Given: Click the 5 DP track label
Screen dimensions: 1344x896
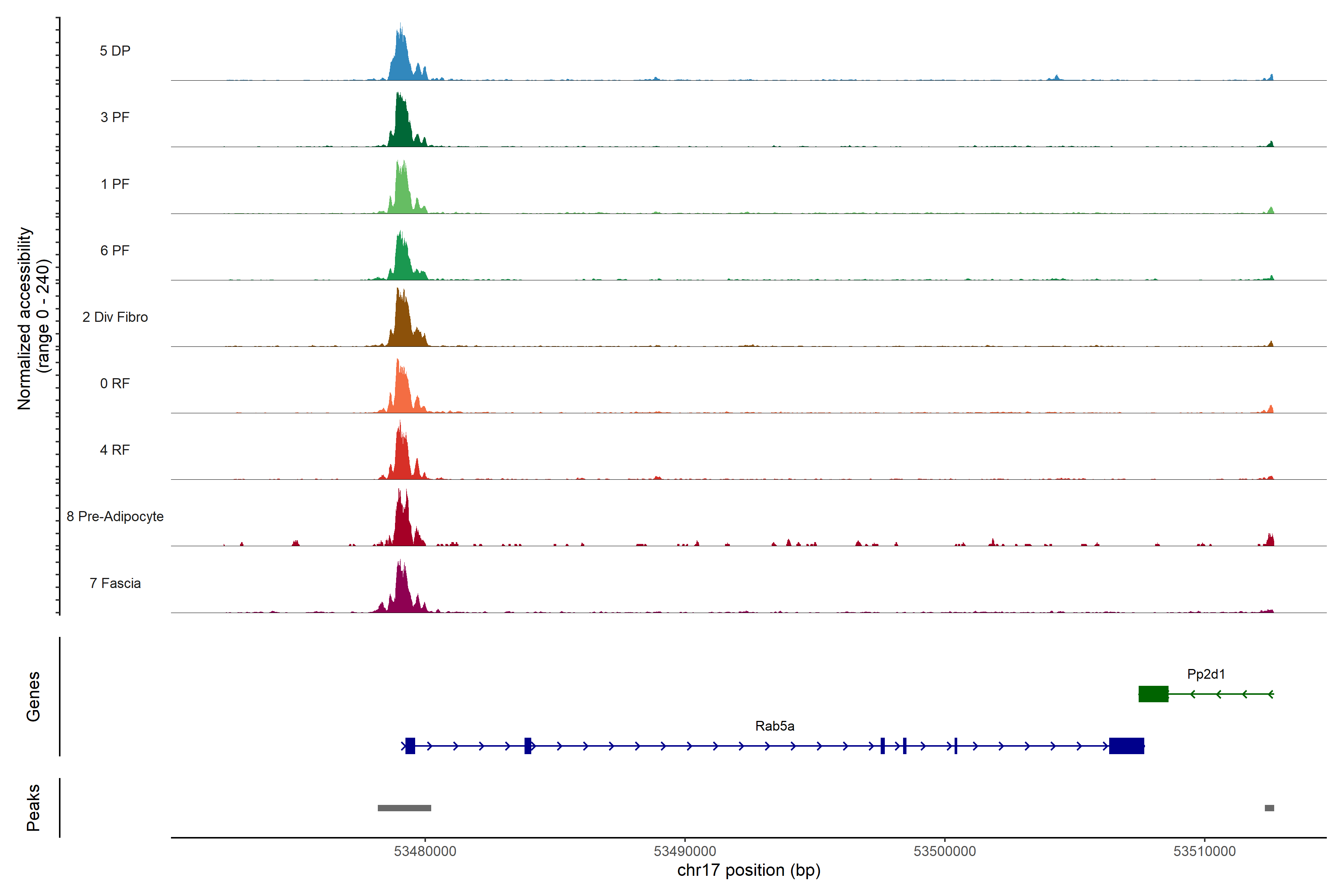Looking at the screenshot, I should 115,51.
